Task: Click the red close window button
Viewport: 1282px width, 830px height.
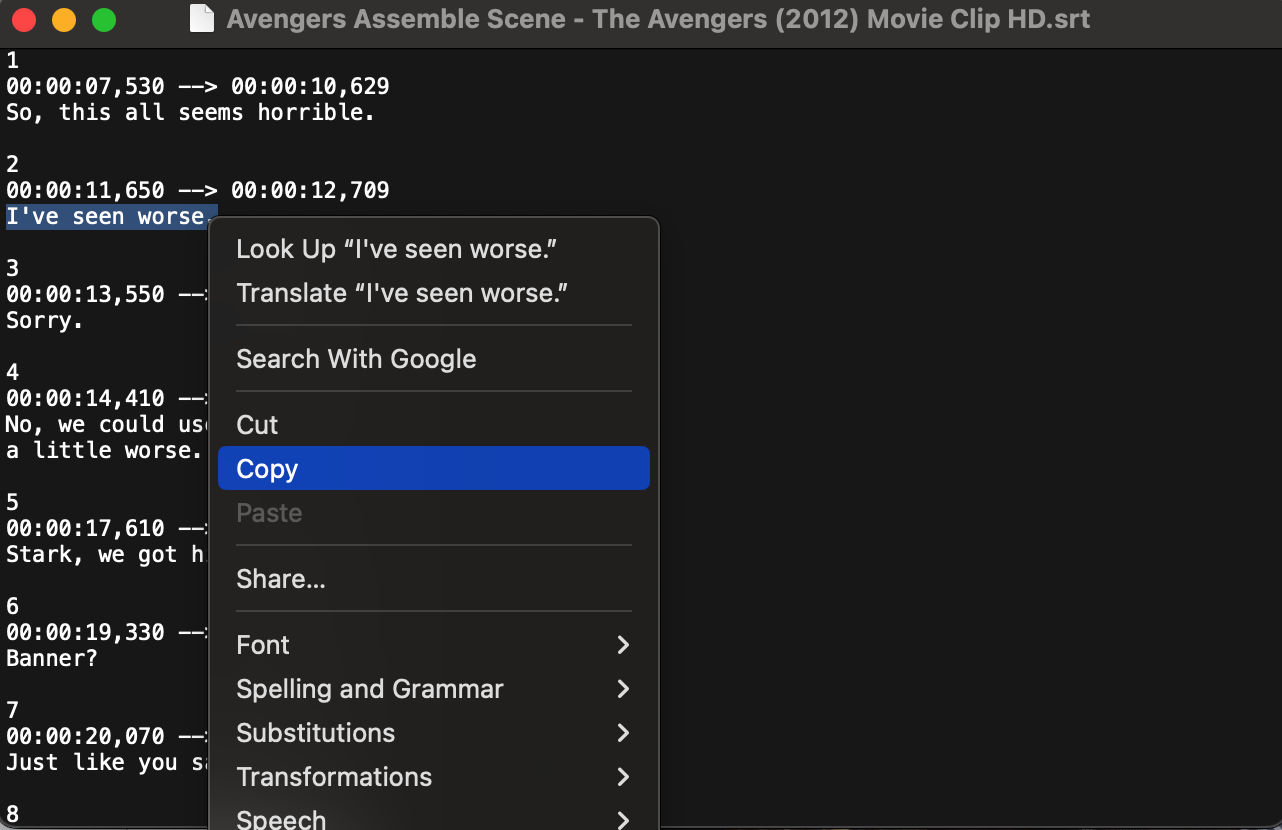Action: point(24,19)
